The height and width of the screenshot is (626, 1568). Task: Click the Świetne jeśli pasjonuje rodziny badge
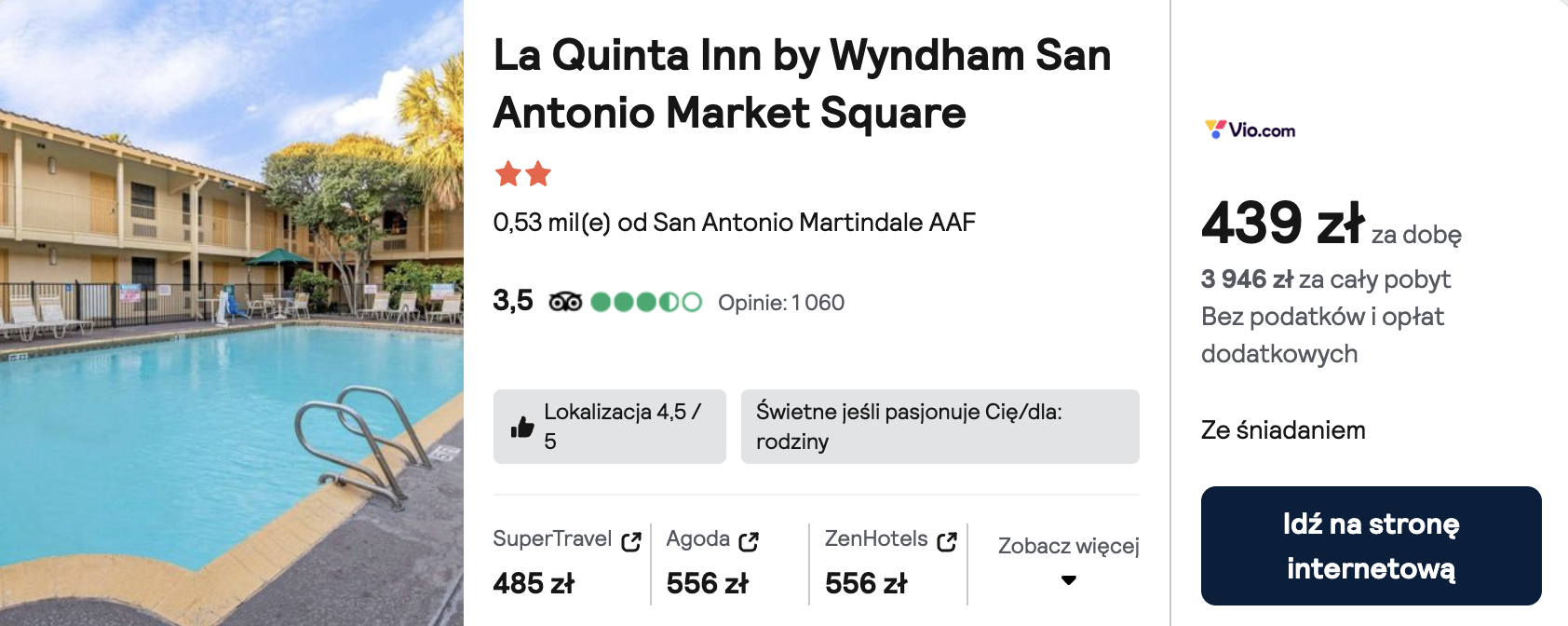pyautogui.click(x=940, y=427)
